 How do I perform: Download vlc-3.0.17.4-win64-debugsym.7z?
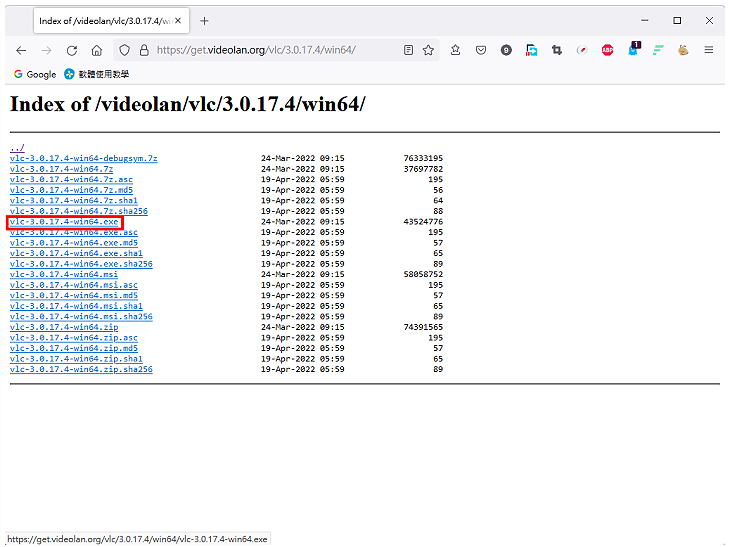coord(83,159)
